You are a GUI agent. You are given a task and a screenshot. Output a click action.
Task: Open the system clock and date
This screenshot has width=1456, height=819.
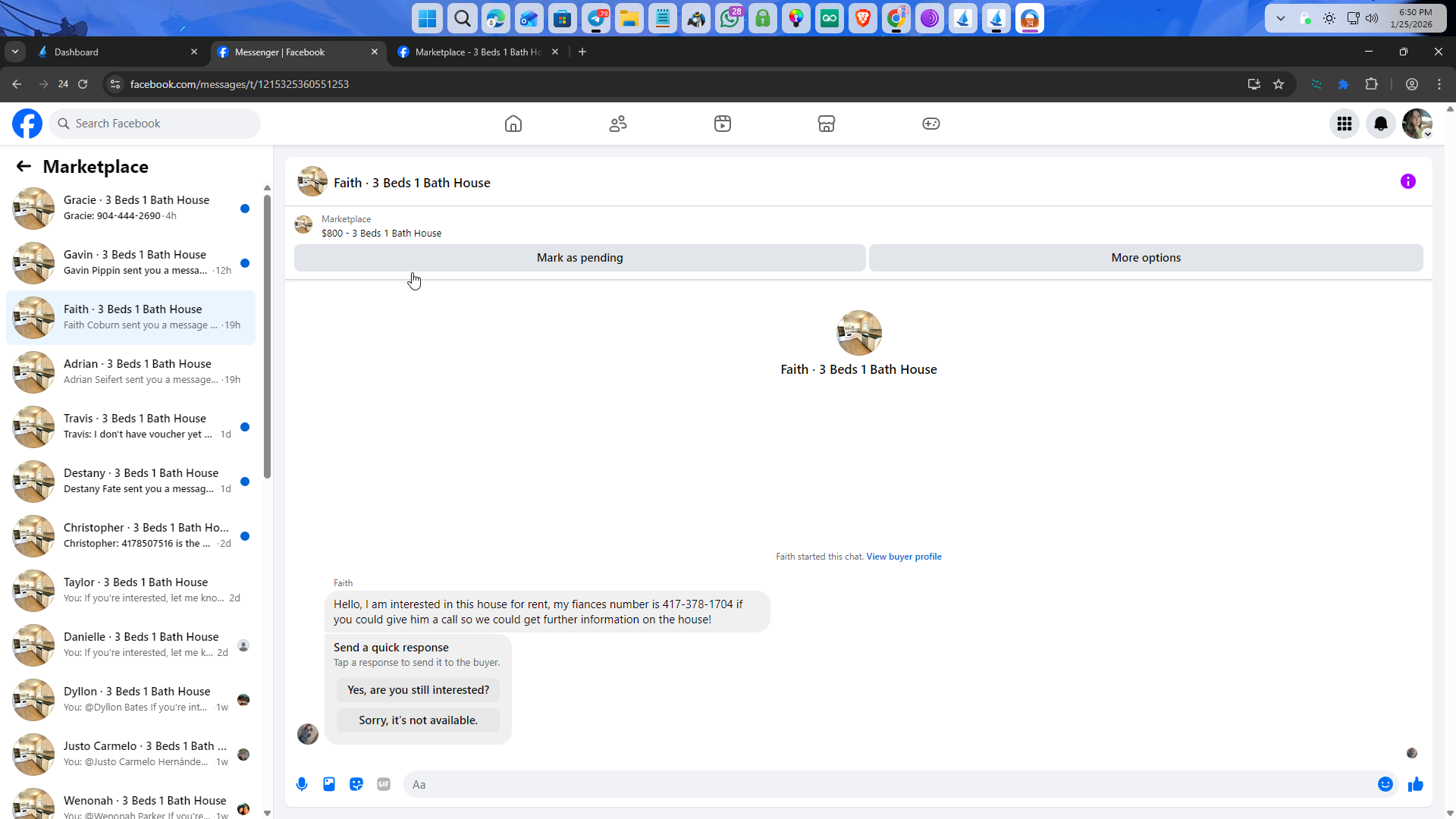click(x=1411, y=18)
